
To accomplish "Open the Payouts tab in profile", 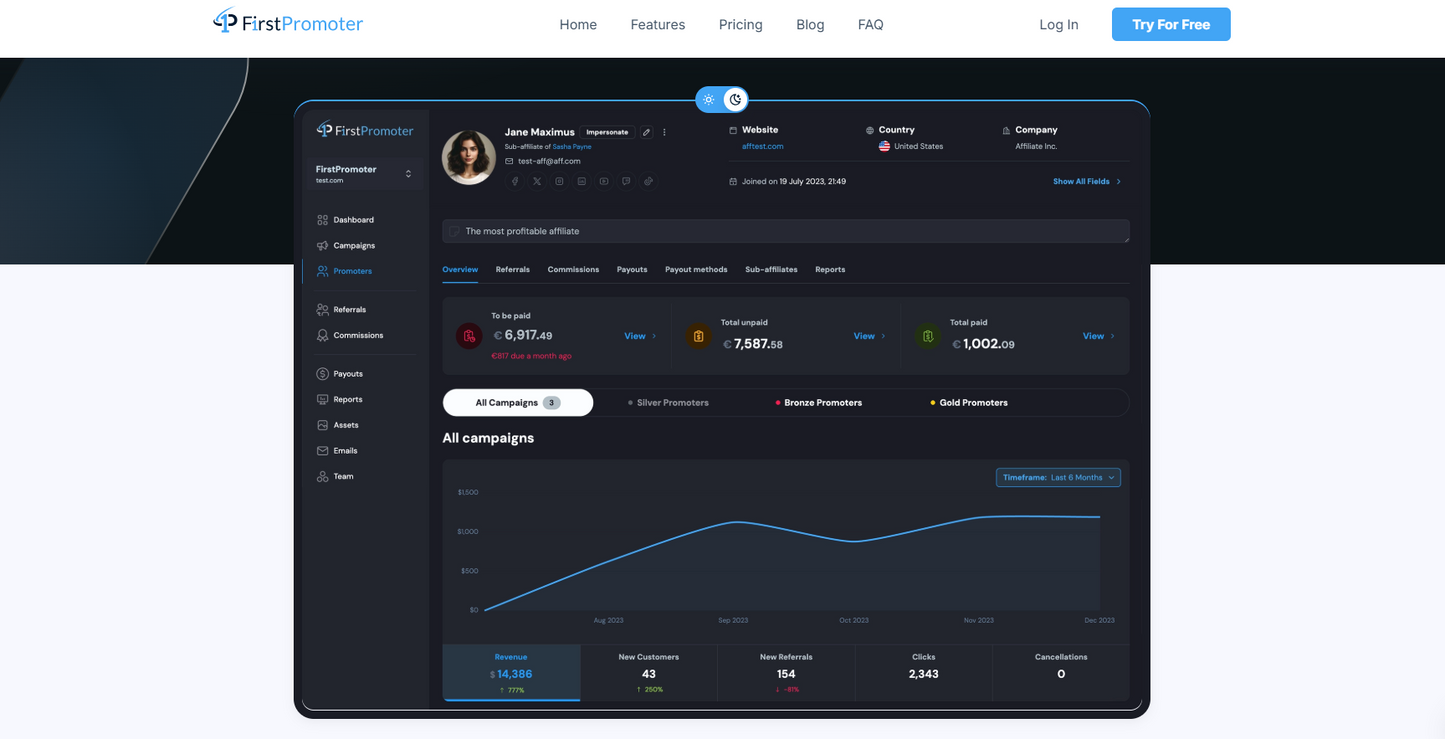I will coord(632,270).
